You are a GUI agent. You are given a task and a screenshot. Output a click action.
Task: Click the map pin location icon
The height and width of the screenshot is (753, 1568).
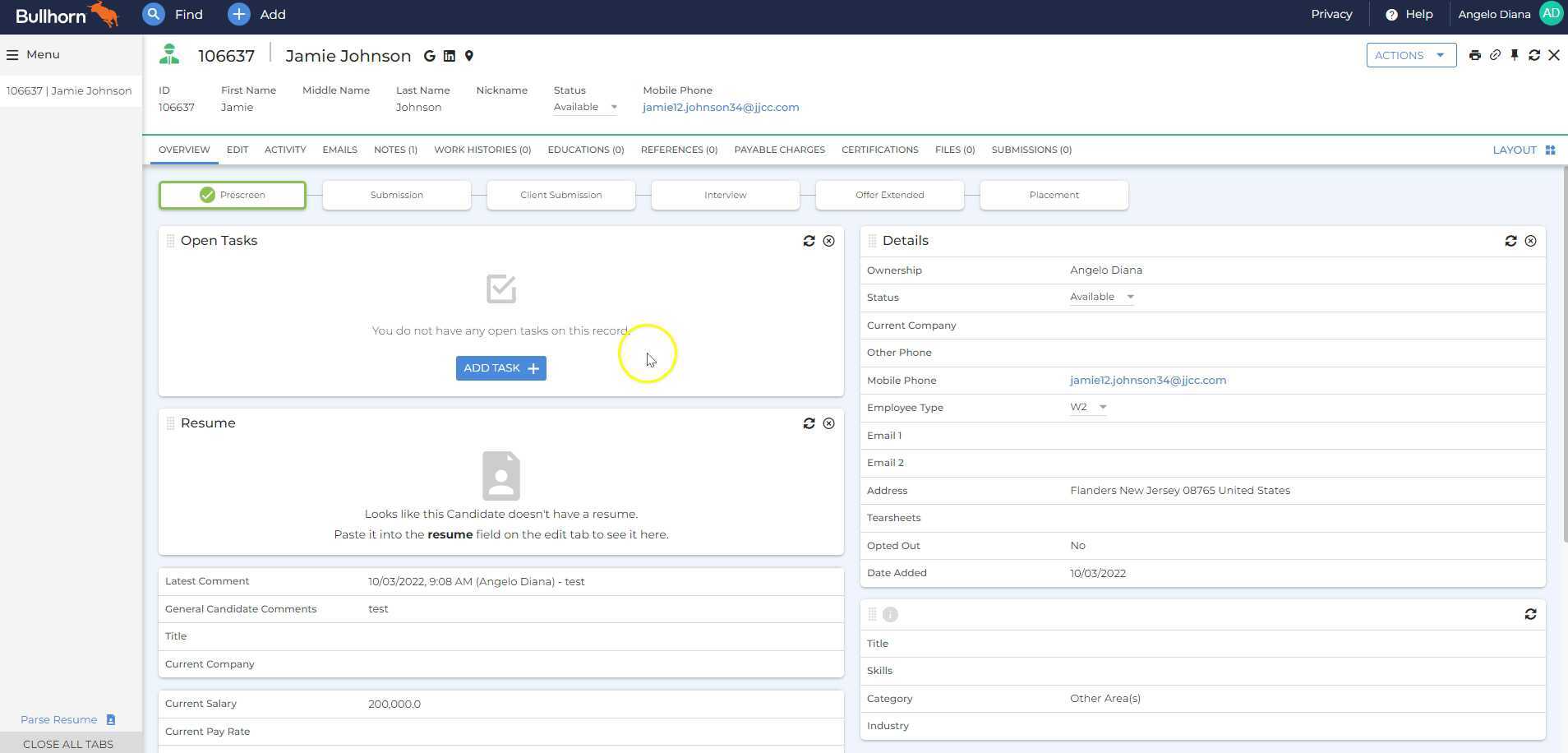469,56
